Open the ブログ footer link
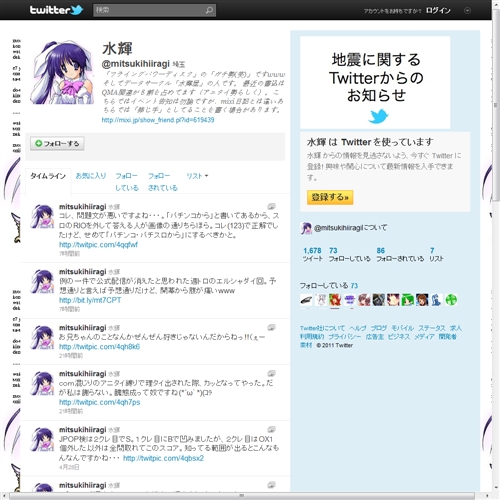500x500 pixels. tap(379, 328)
